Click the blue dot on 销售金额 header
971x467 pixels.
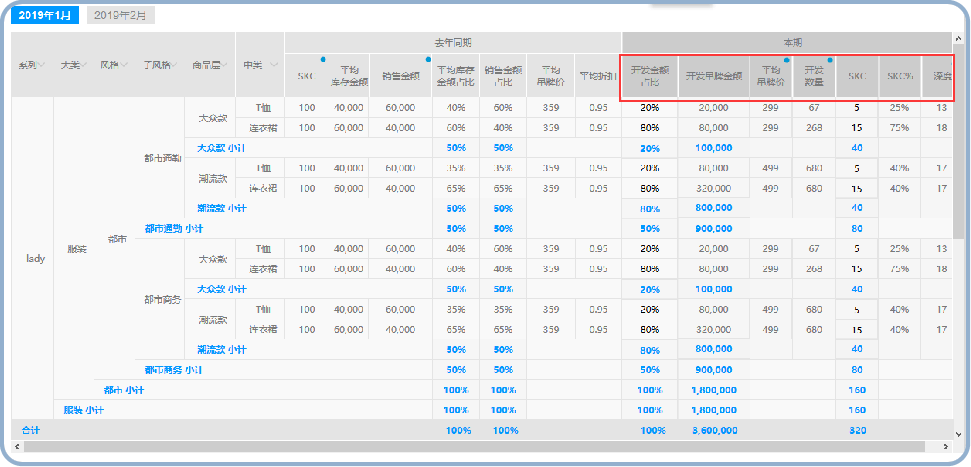[428, 59]
